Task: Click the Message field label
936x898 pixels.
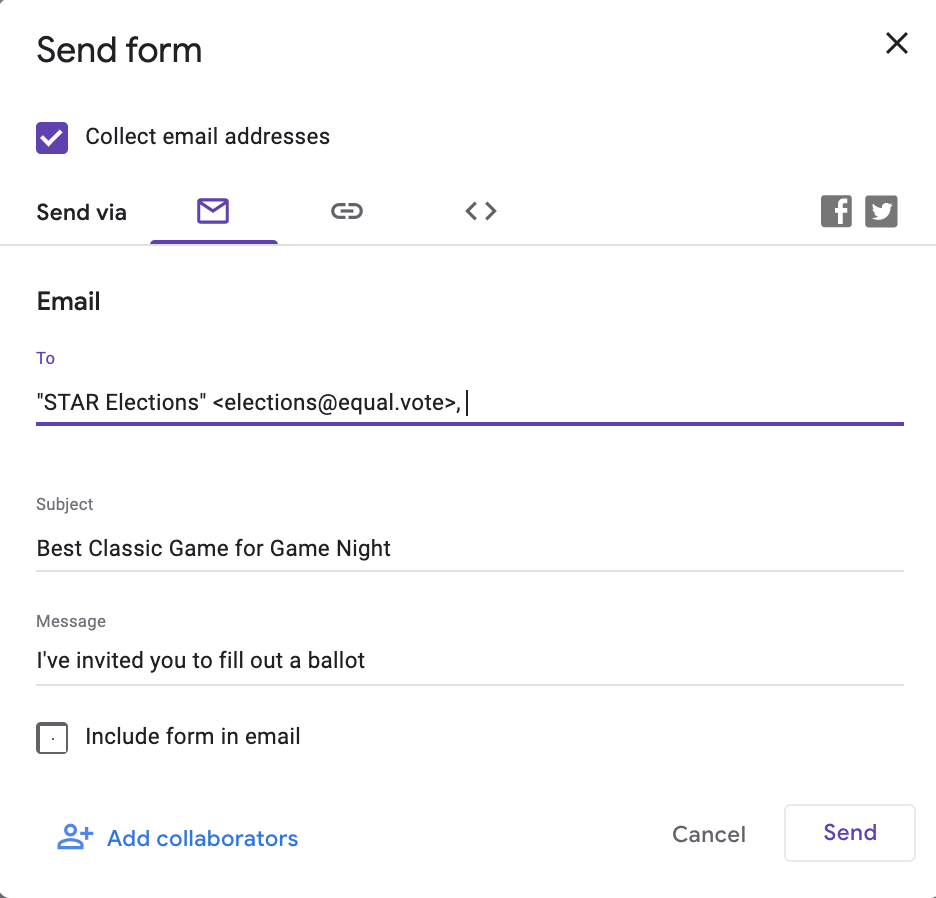Action: [71, 622]
